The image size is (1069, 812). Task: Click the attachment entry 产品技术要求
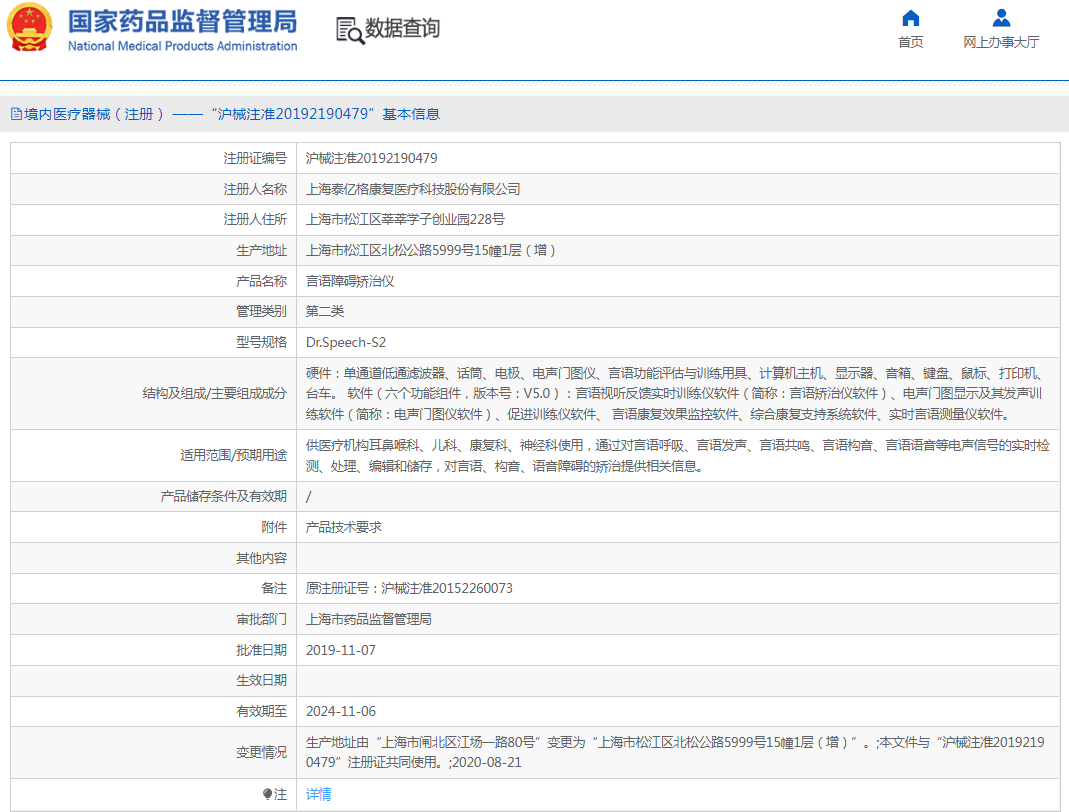343,527
